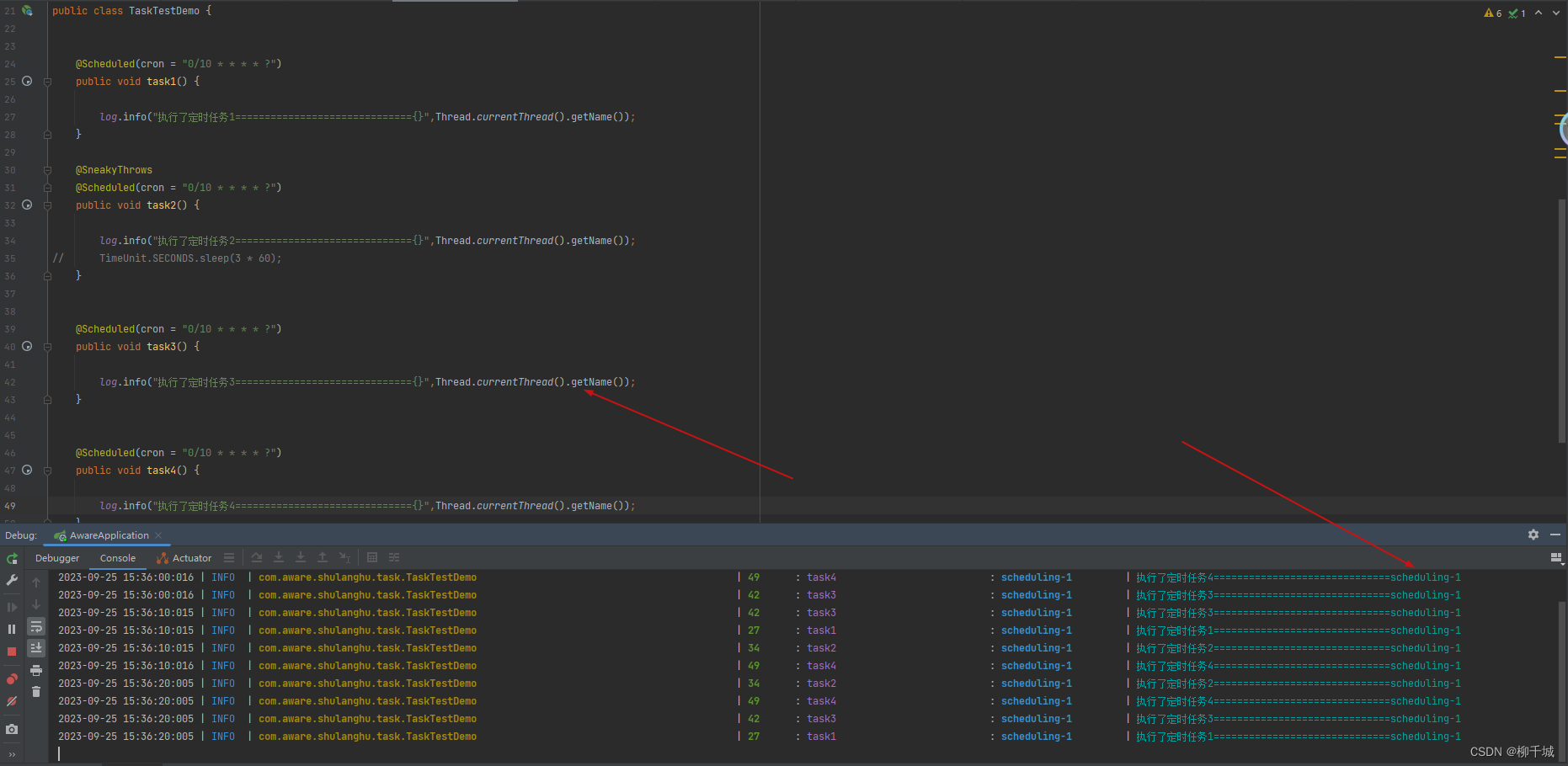
Task: Open View Breakpoints double red circle icon
Action: pos(12,678)
